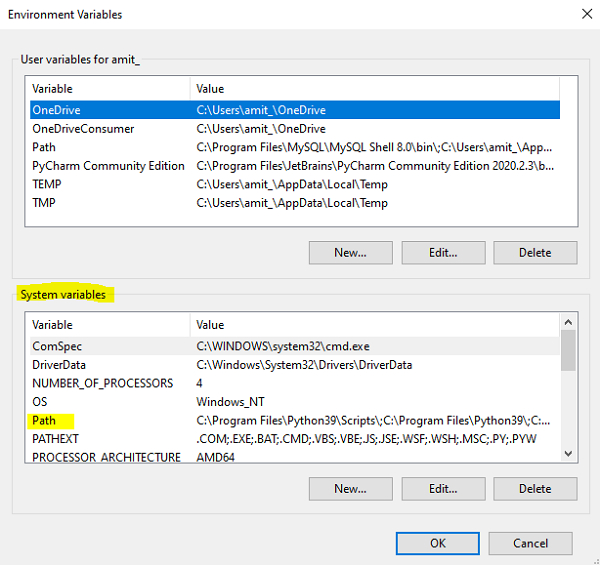Cancel the Environment Variables dialog

(x=531, y=543)
